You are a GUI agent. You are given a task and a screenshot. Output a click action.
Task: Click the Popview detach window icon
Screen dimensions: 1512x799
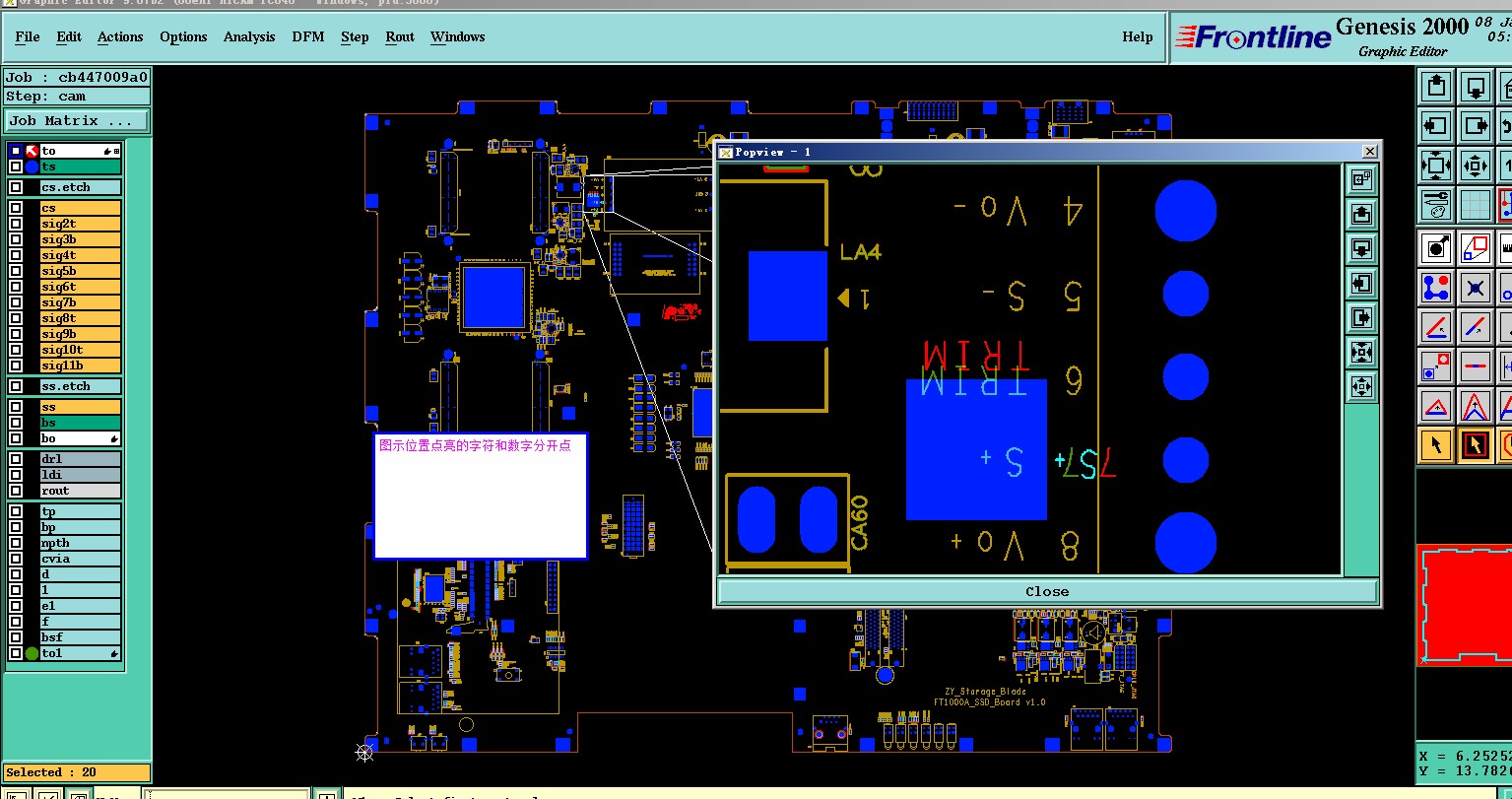pyautogui.click(x=1361, y=179)
